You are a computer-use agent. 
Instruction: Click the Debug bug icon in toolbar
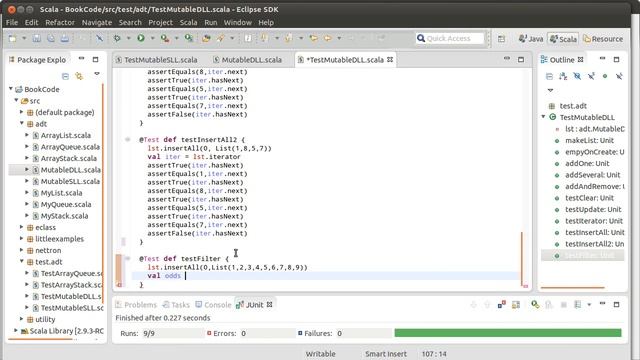pyautogui.click(x=117, y=38)
